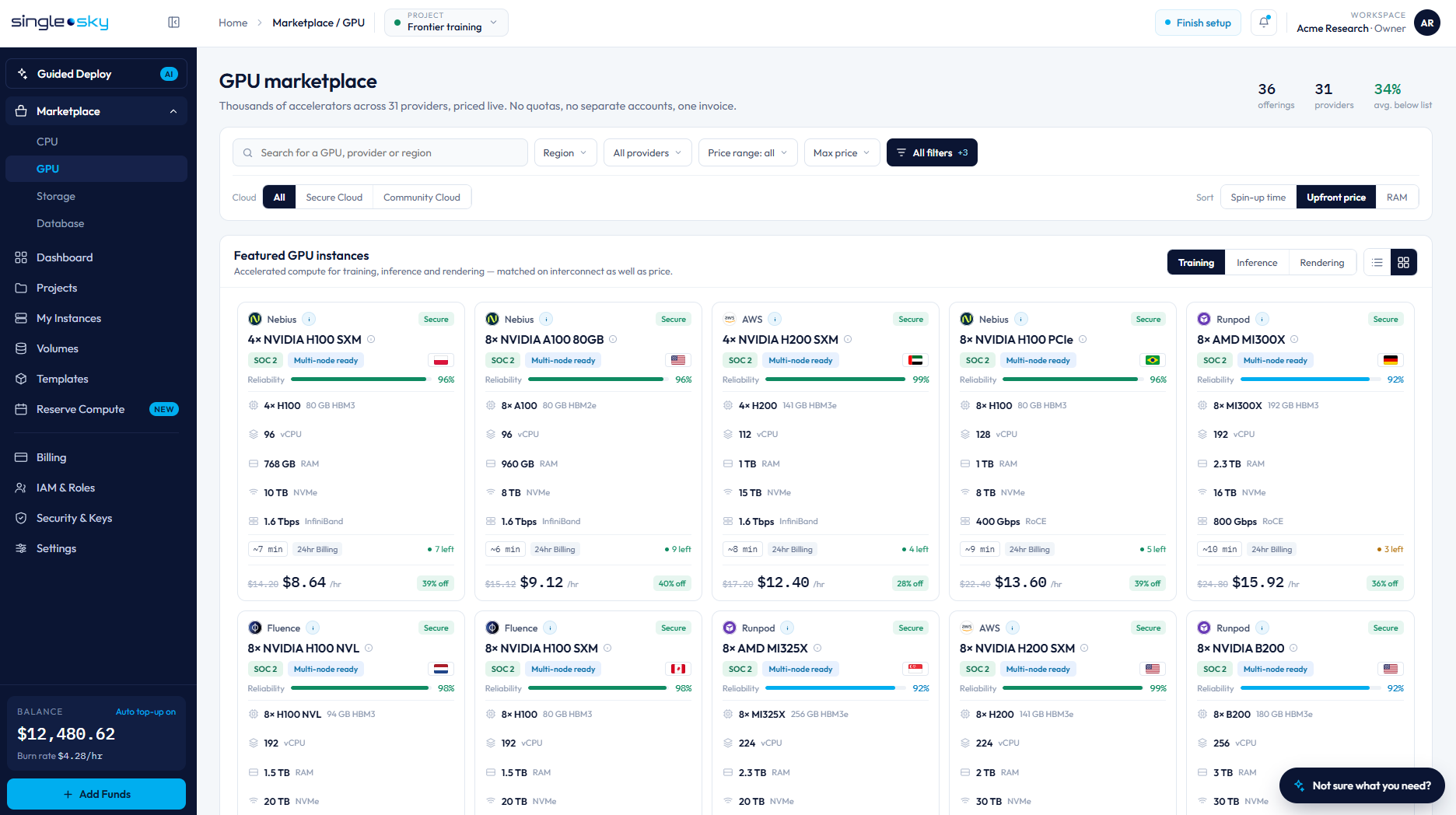Open the Price range dropdown
This screenshot has height=815, width=1456.
pyautogui.click(x=747, y=152)
